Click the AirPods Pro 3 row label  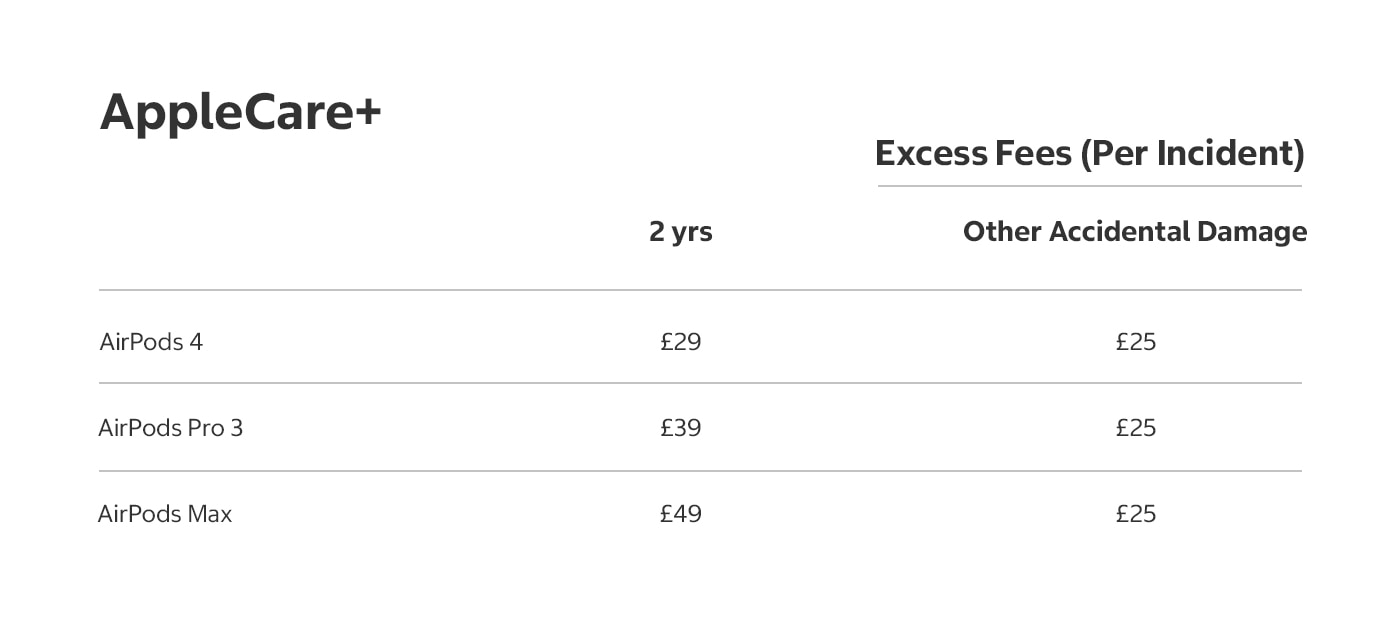click(x=170, y=428)
